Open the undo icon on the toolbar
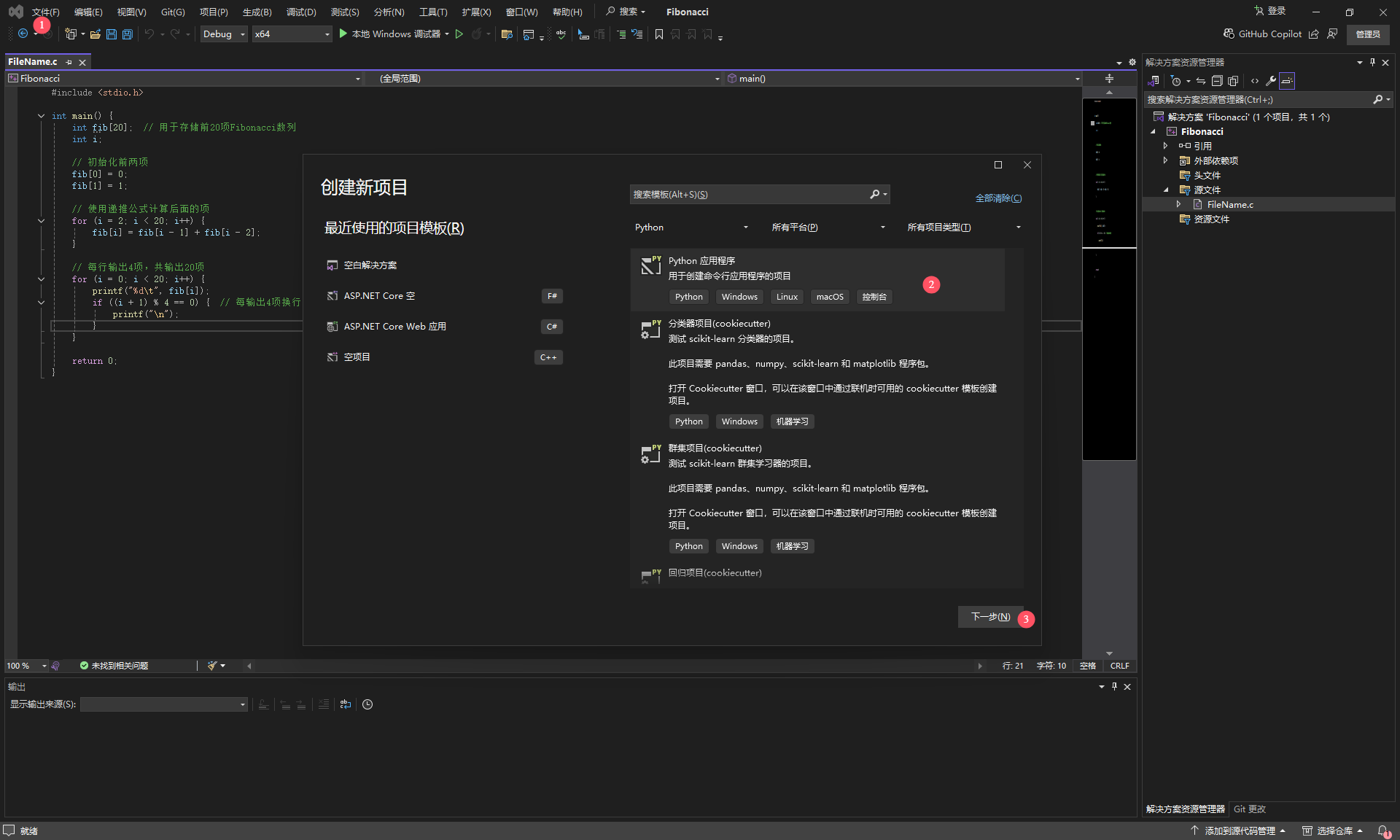Screen dimensions: 1400x840 point(149,34)
